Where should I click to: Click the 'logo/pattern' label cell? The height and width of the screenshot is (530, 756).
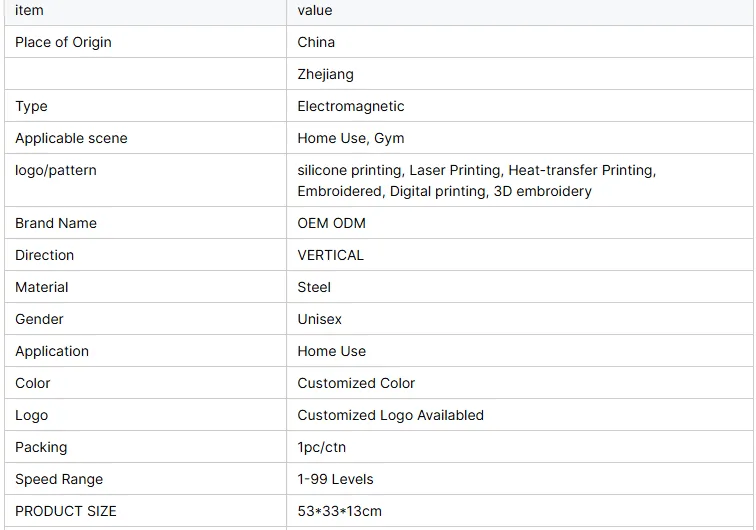click(x=145, y=180)
